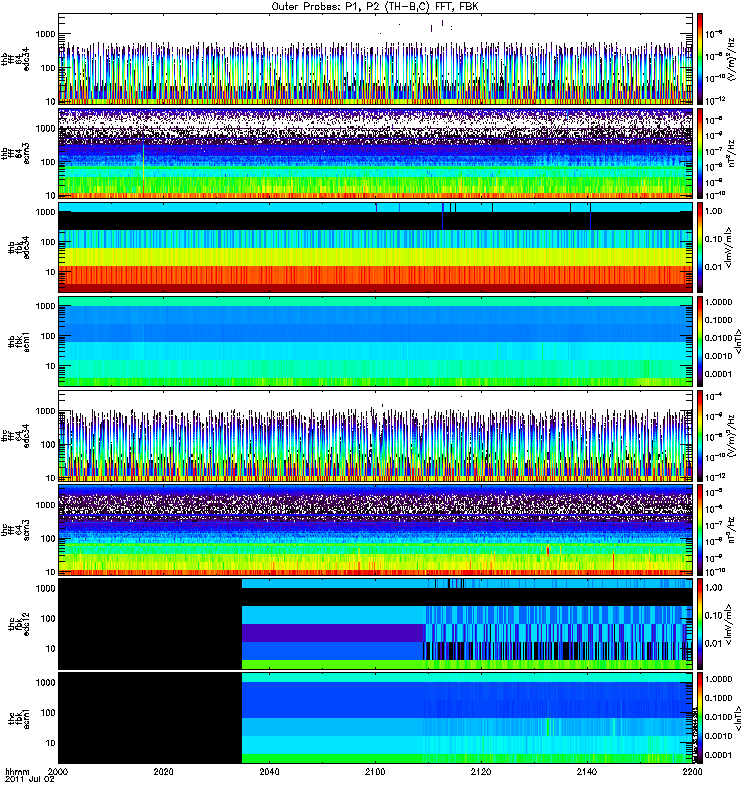Click the 'hhmm' time axis unit label
Viewport: 750px width, 800px height.
[17, 771]
